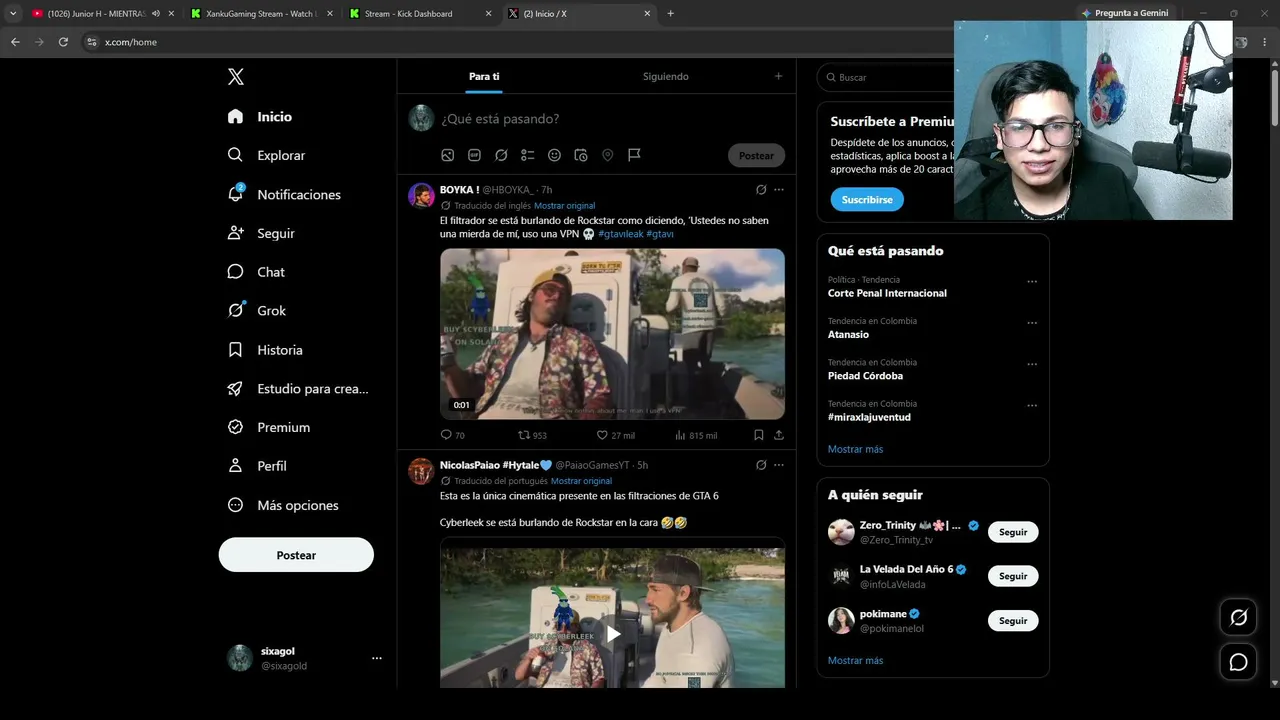This screenshot has height=720, width=1280.
Task: Show original text of BOYKA's post
Action: point(565,205)
